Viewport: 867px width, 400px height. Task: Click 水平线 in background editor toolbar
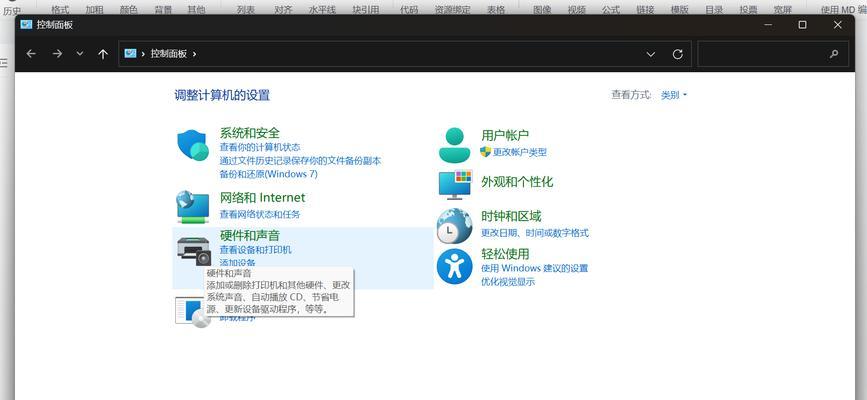click(322, 9)
